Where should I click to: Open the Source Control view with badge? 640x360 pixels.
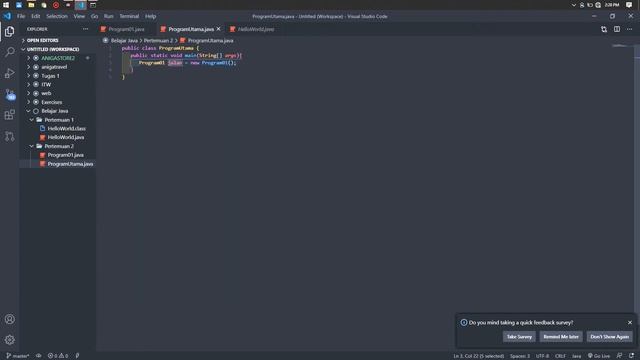tap(9, 94)
